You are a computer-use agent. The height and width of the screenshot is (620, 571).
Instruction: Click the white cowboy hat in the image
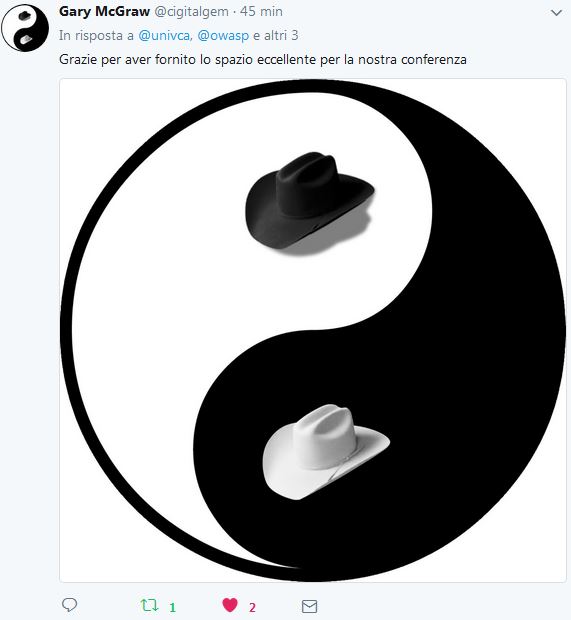point(326,452)
